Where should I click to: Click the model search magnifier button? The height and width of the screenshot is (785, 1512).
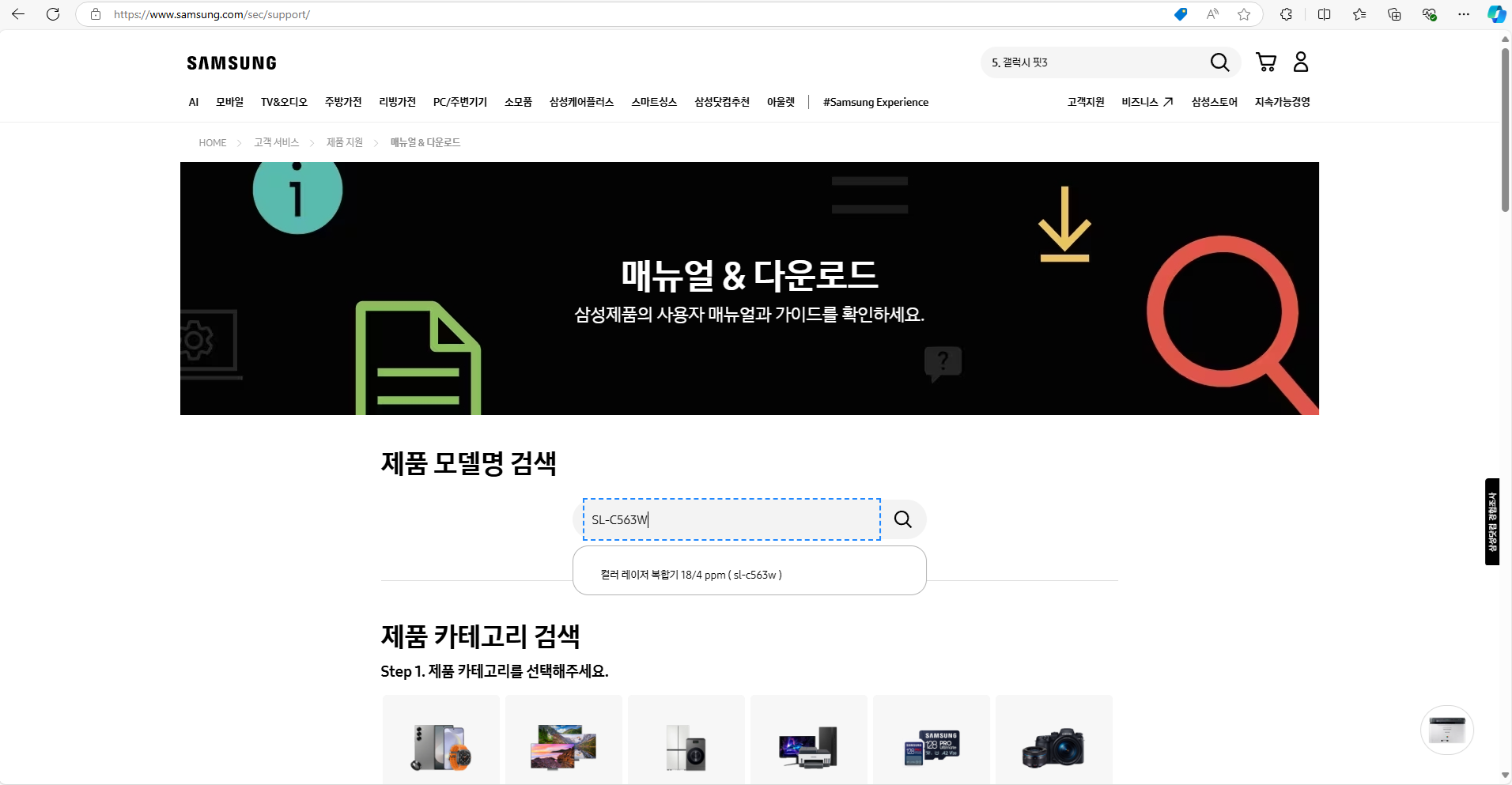click(x=903, y=519)
